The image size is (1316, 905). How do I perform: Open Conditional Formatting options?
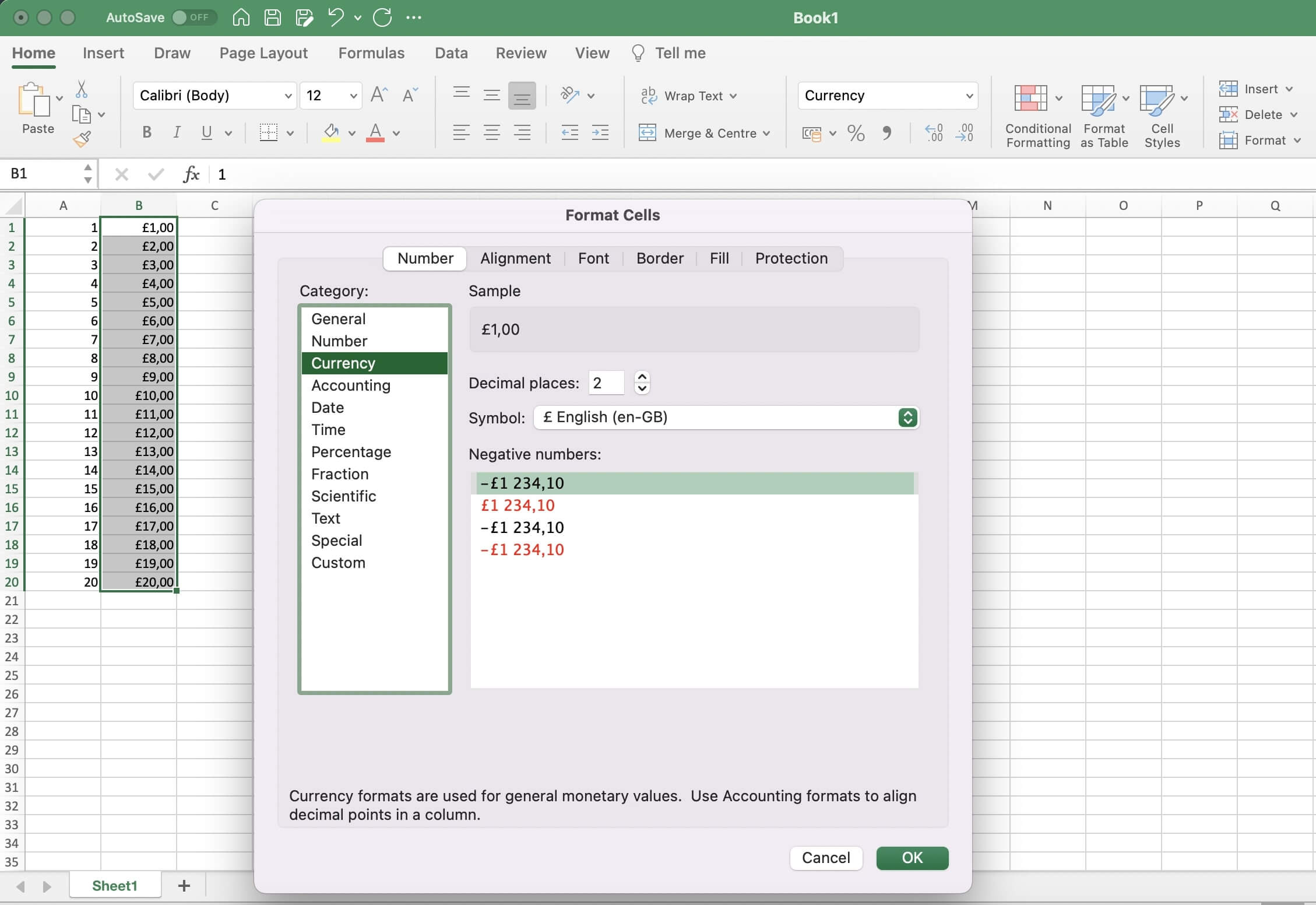click(1036, 114)
